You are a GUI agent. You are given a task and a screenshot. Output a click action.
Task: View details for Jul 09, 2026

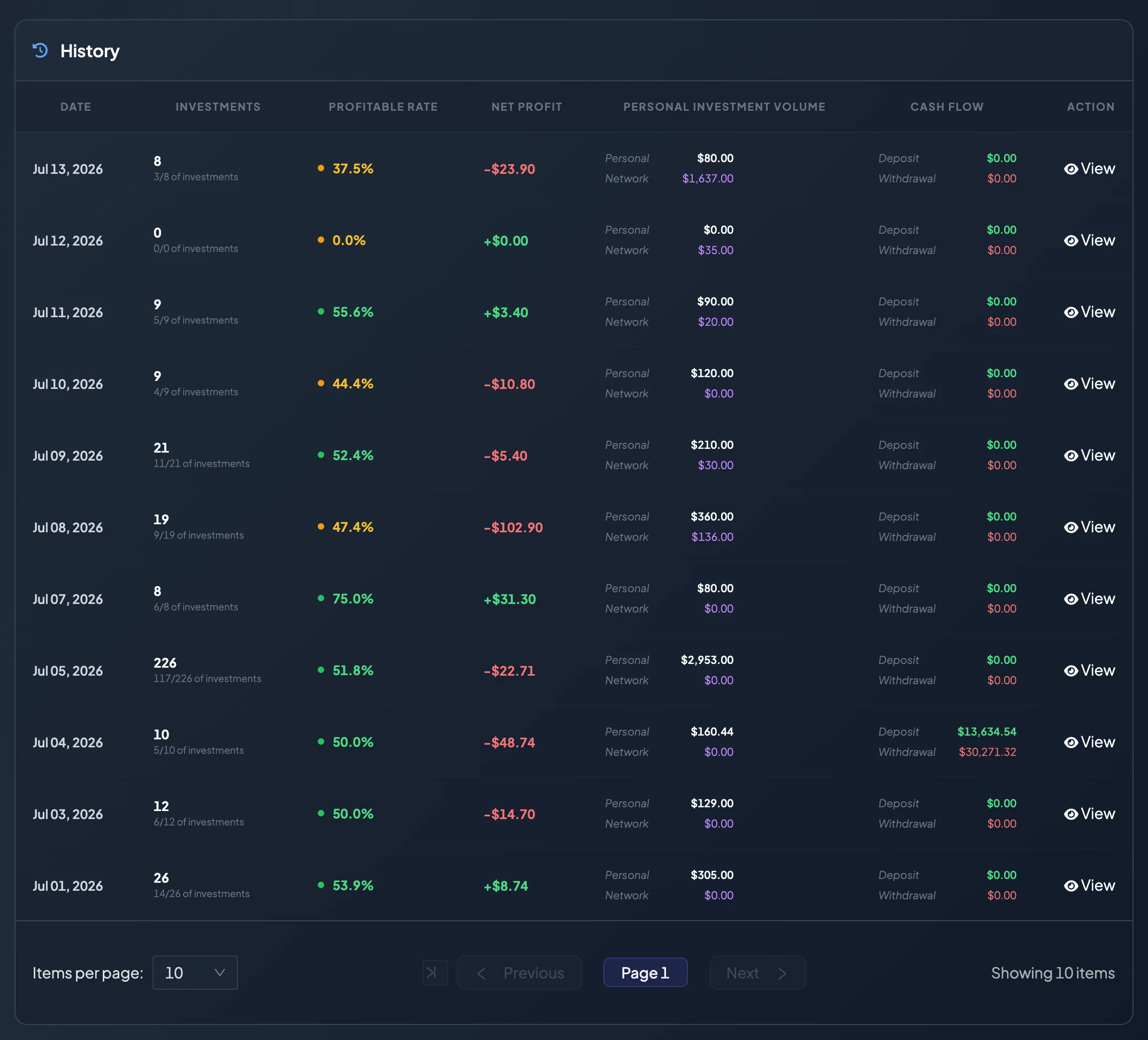coord(1089,456)
